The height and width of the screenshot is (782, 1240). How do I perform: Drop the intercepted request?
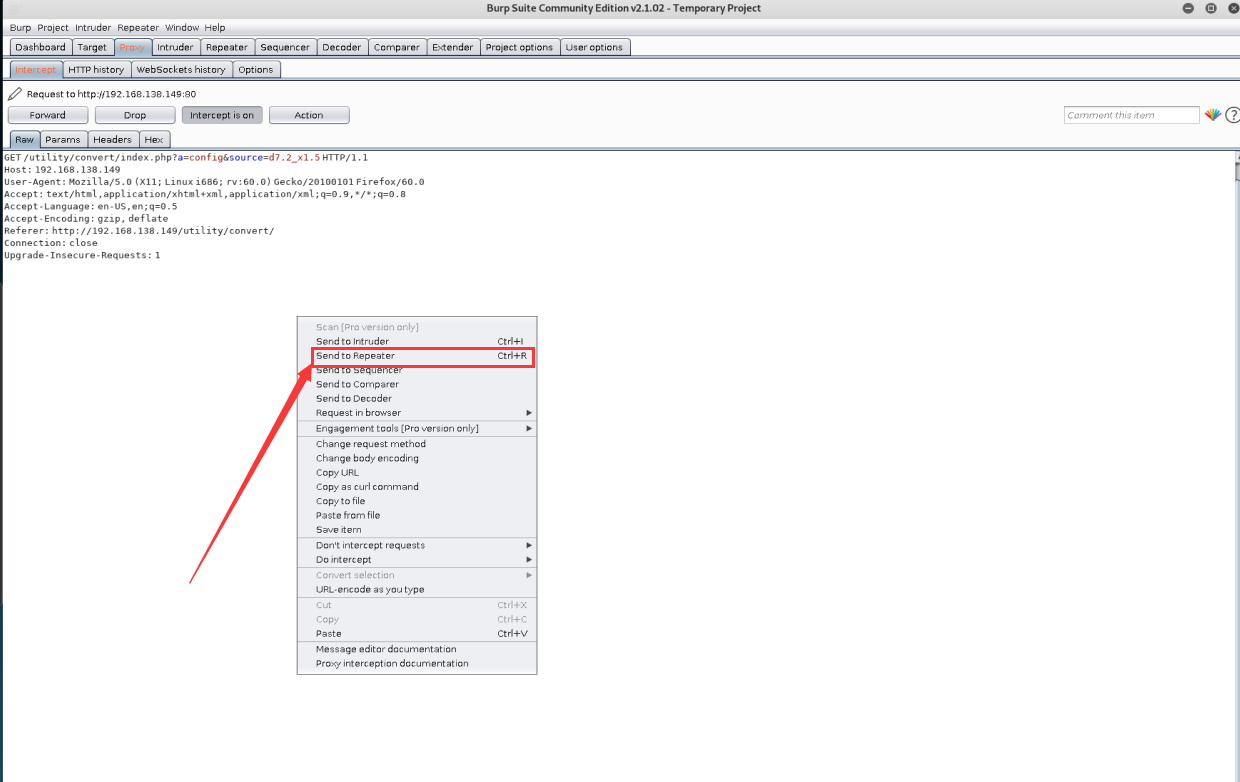pos(135,115)
